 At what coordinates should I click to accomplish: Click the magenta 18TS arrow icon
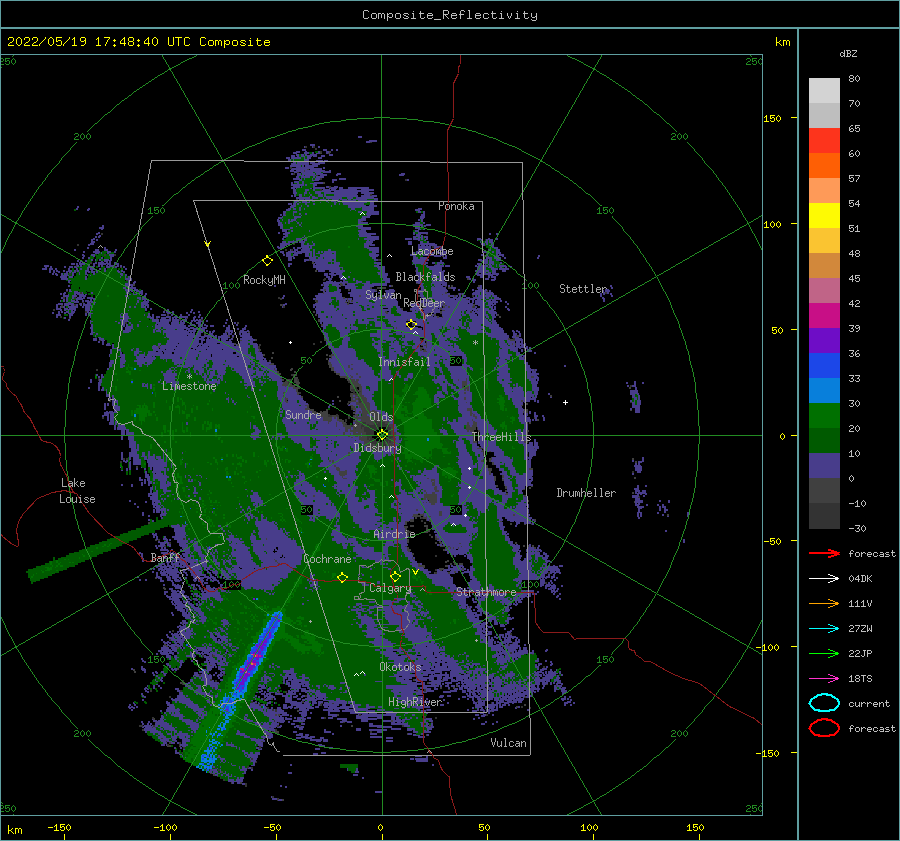coord(824,679)
